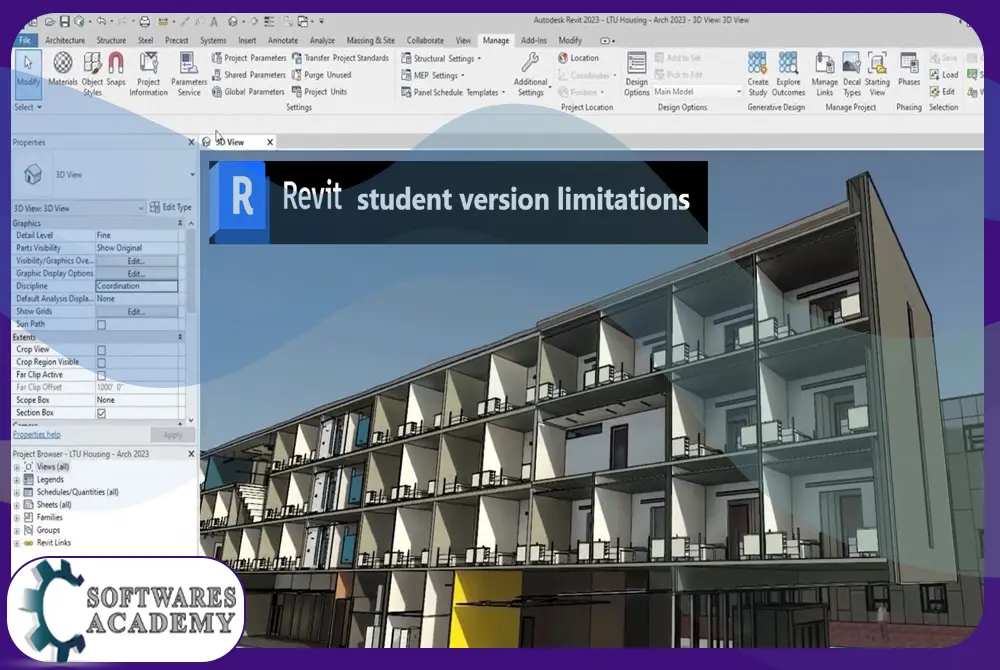The height and width of the screenshot is (670, 1000).
Task: Open Project Information dialog
Action: click(x=149, y=73)
